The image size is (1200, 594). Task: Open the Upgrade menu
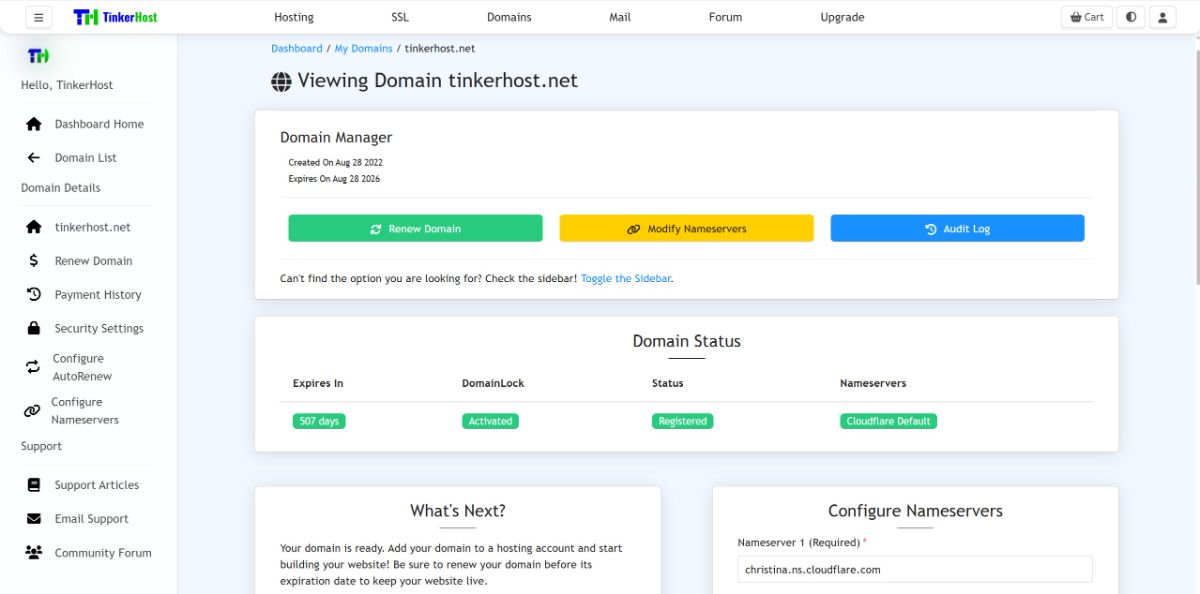(842, 17)
